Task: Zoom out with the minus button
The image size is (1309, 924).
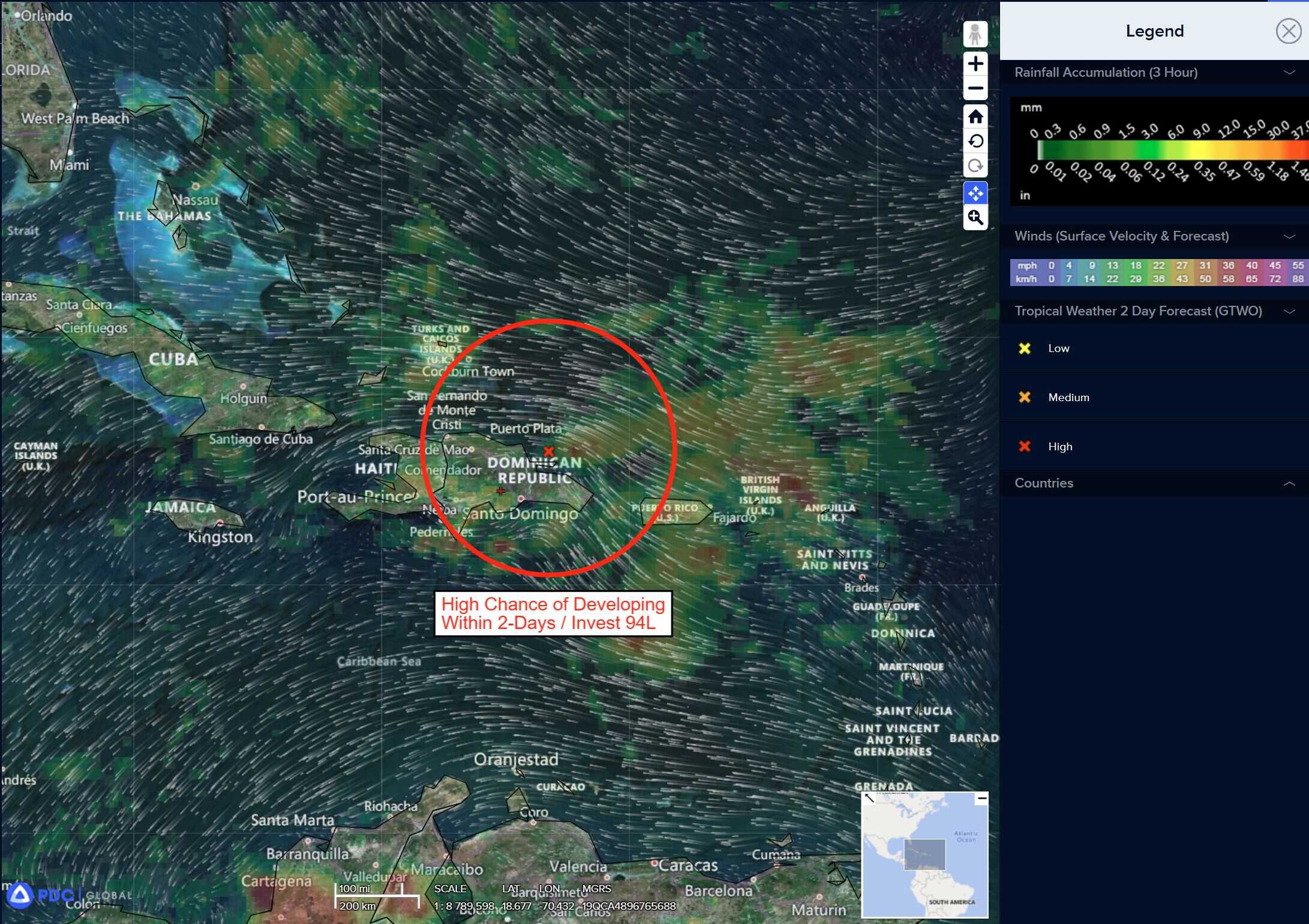Action: [975, 89]
